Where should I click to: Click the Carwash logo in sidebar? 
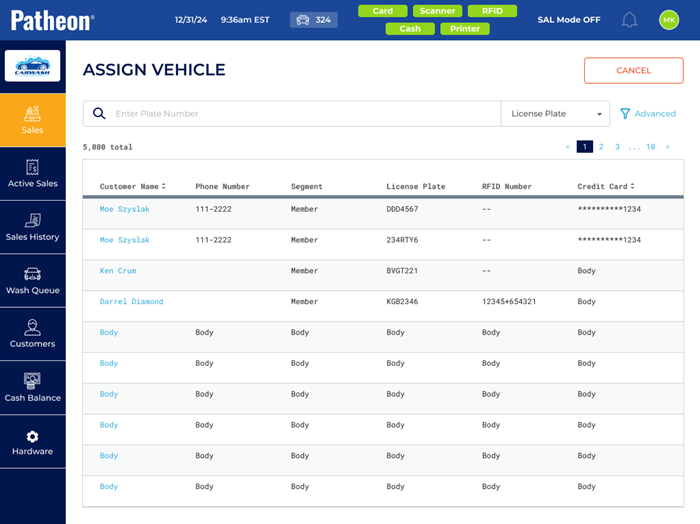32,66
